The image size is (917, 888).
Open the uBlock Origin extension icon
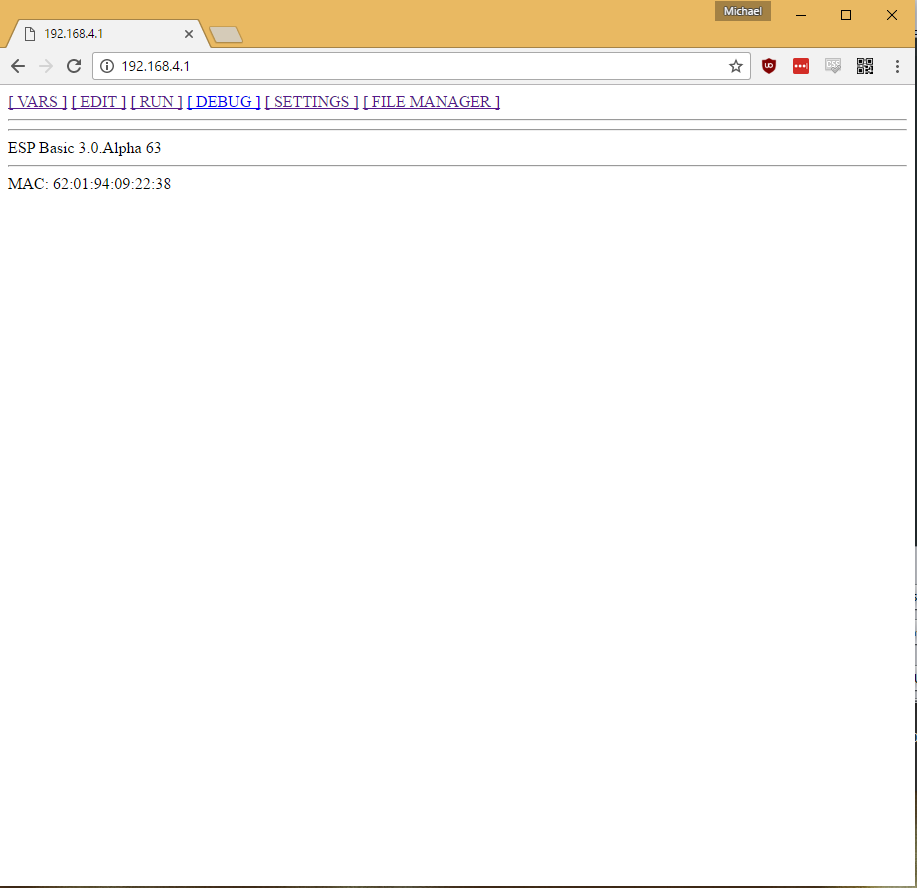pyautogui.click(x=769, y=66)
